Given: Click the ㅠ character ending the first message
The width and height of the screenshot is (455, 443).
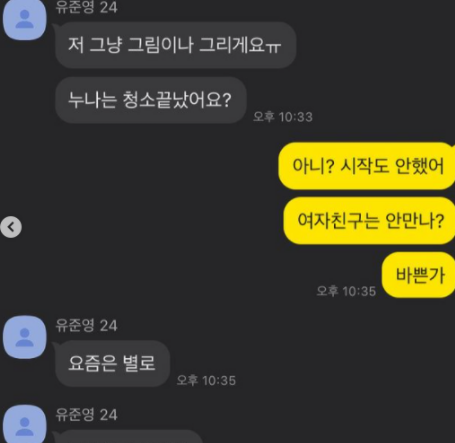Looking at the screenshot, I should pos(274,47).
